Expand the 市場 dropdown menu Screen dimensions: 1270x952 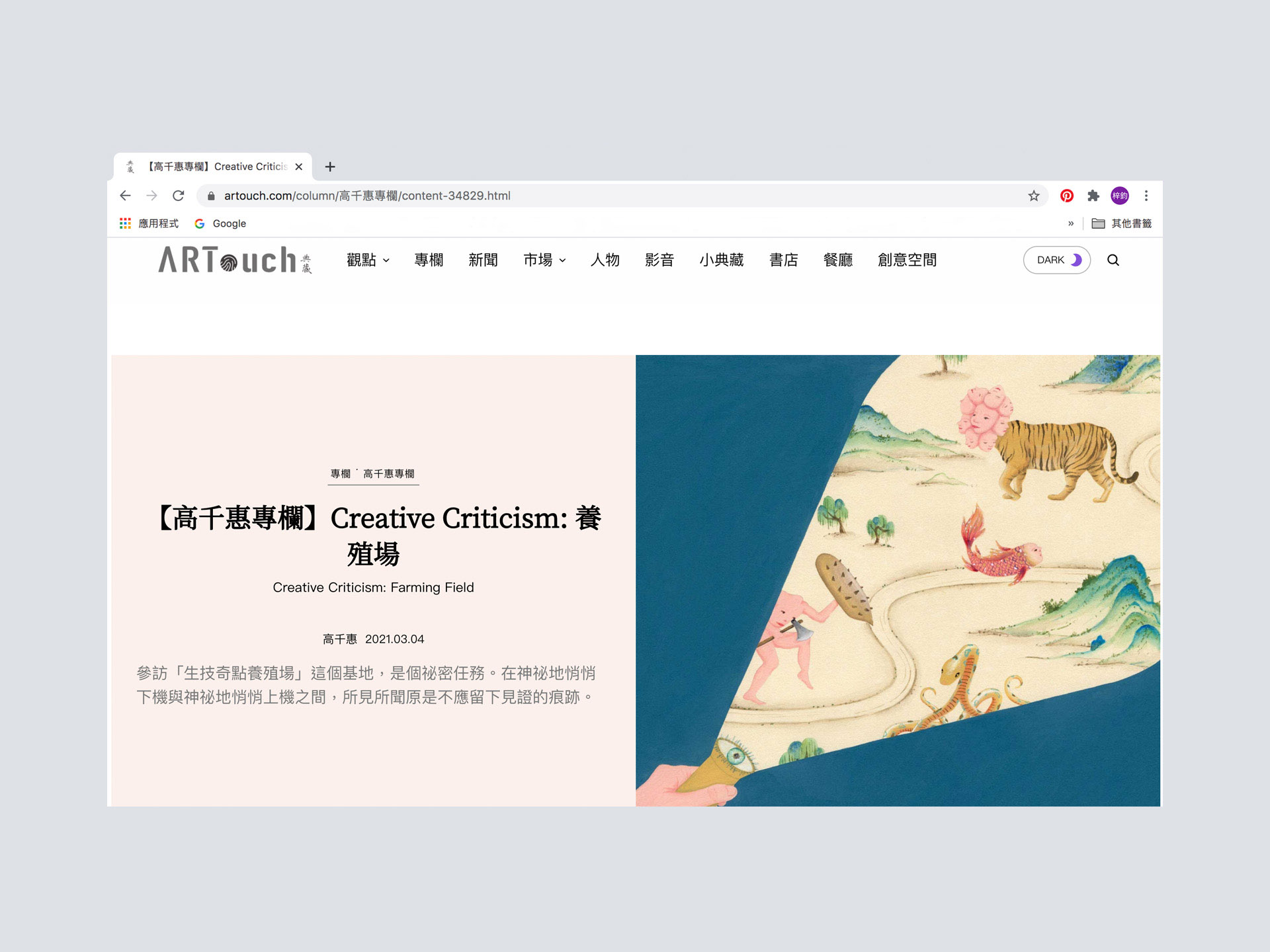click(x=544, y=260)
